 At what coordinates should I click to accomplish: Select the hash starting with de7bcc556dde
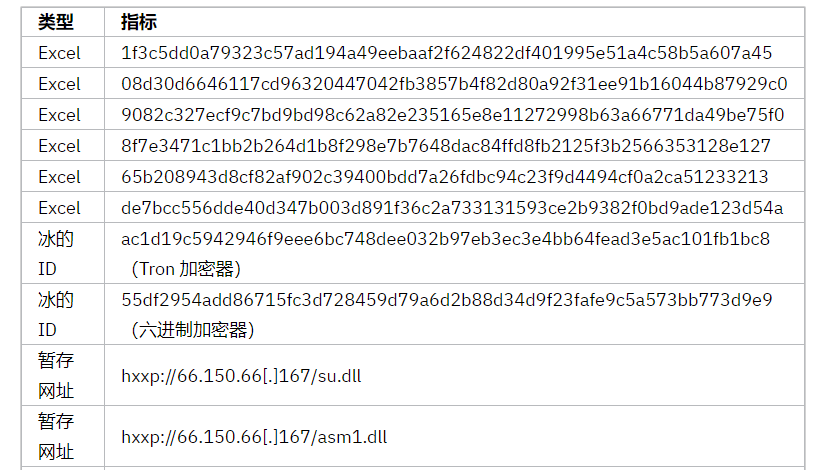(452, 208)
